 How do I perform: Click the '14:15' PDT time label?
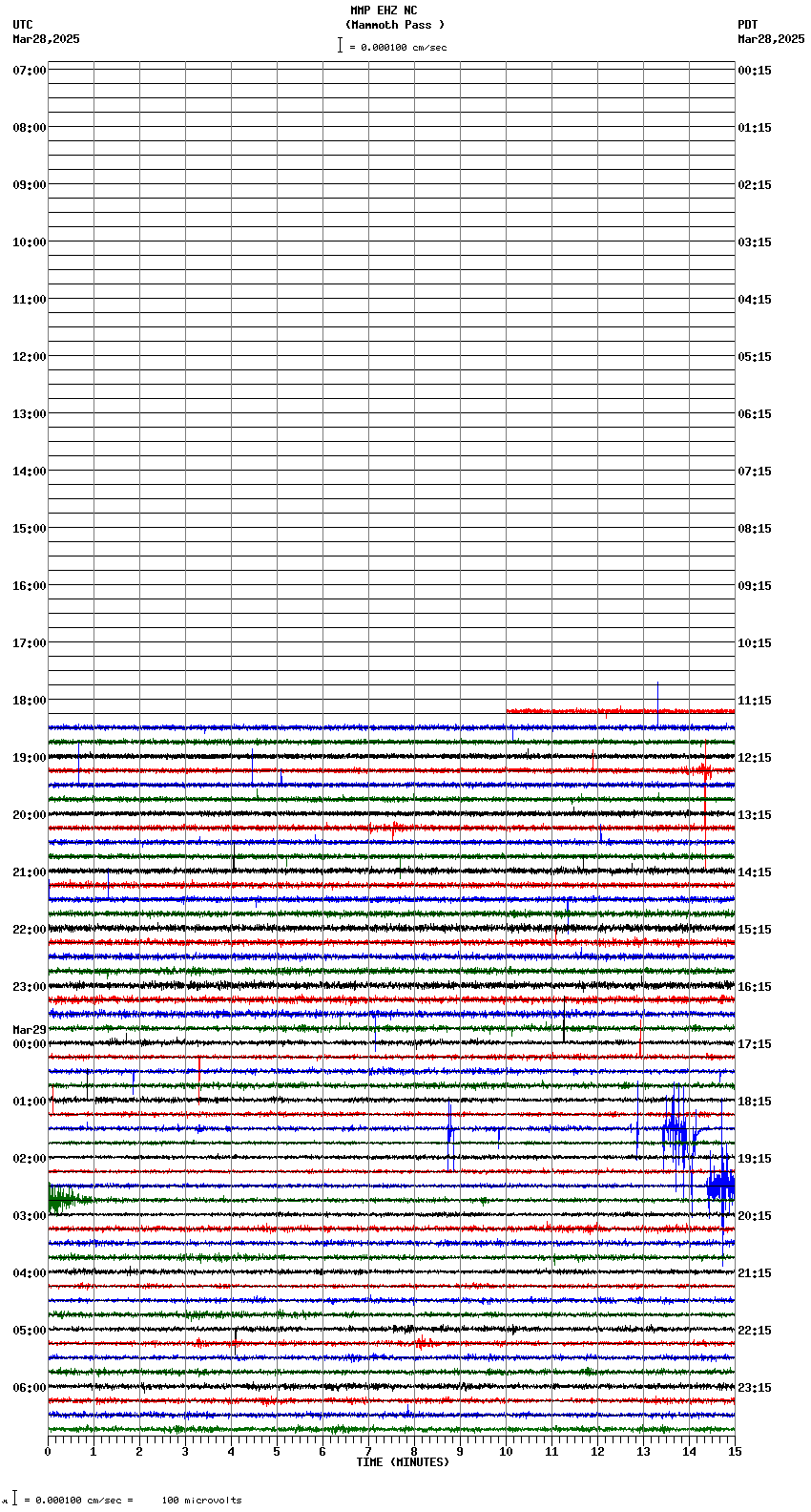(755, 872)
